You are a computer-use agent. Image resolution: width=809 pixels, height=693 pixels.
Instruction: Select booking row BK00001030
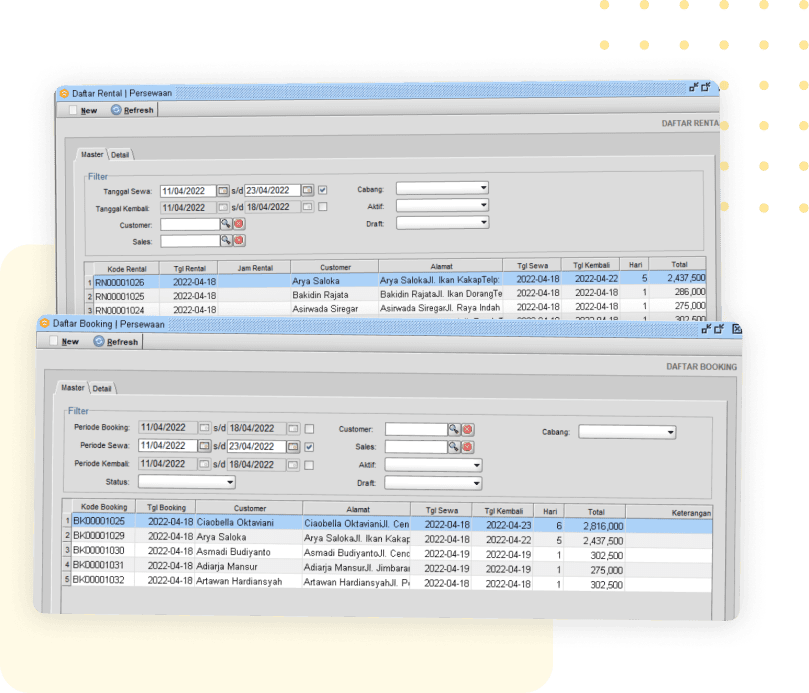tap(387, 553)
